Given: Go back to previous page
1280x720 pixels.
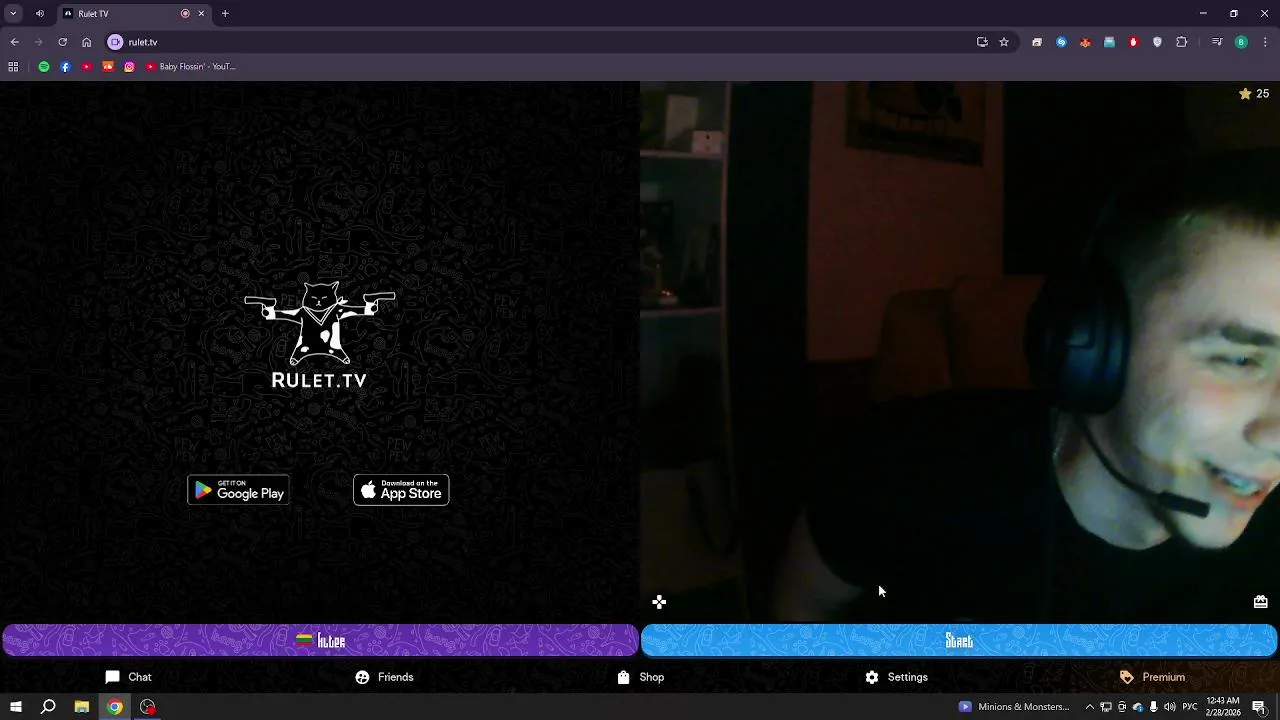Looking at the screenshot, I should pyautogui.click(x=14, y=42).
